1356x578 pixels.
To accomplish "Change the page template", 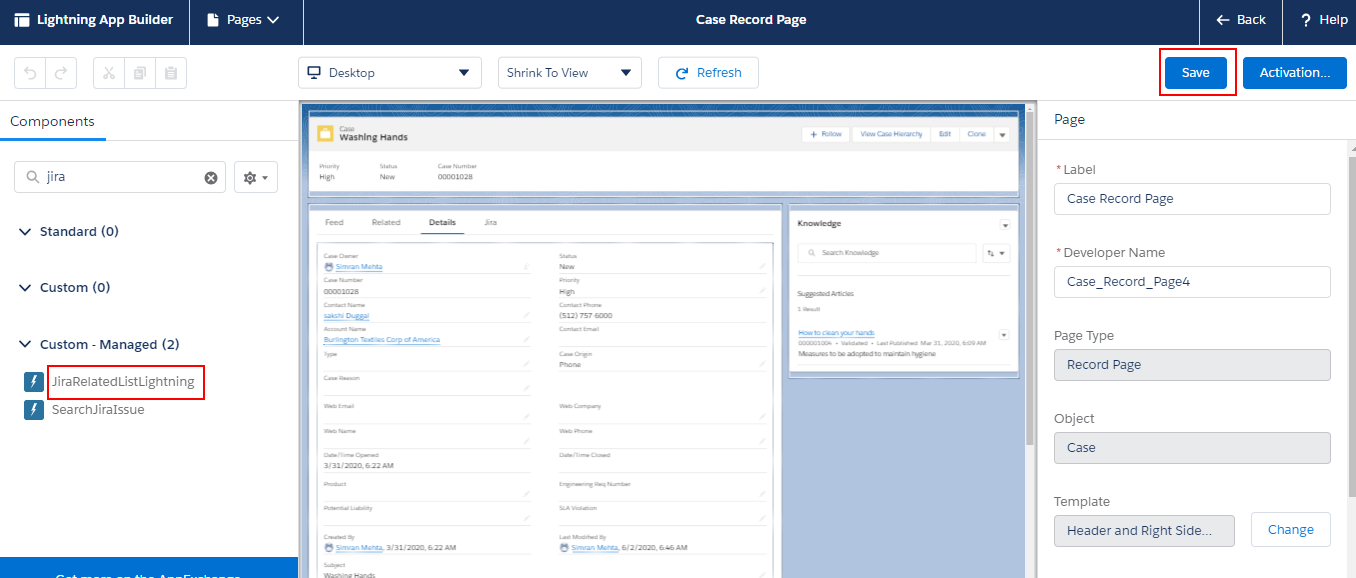I will pyautogui.click(x=1291, y=530).
